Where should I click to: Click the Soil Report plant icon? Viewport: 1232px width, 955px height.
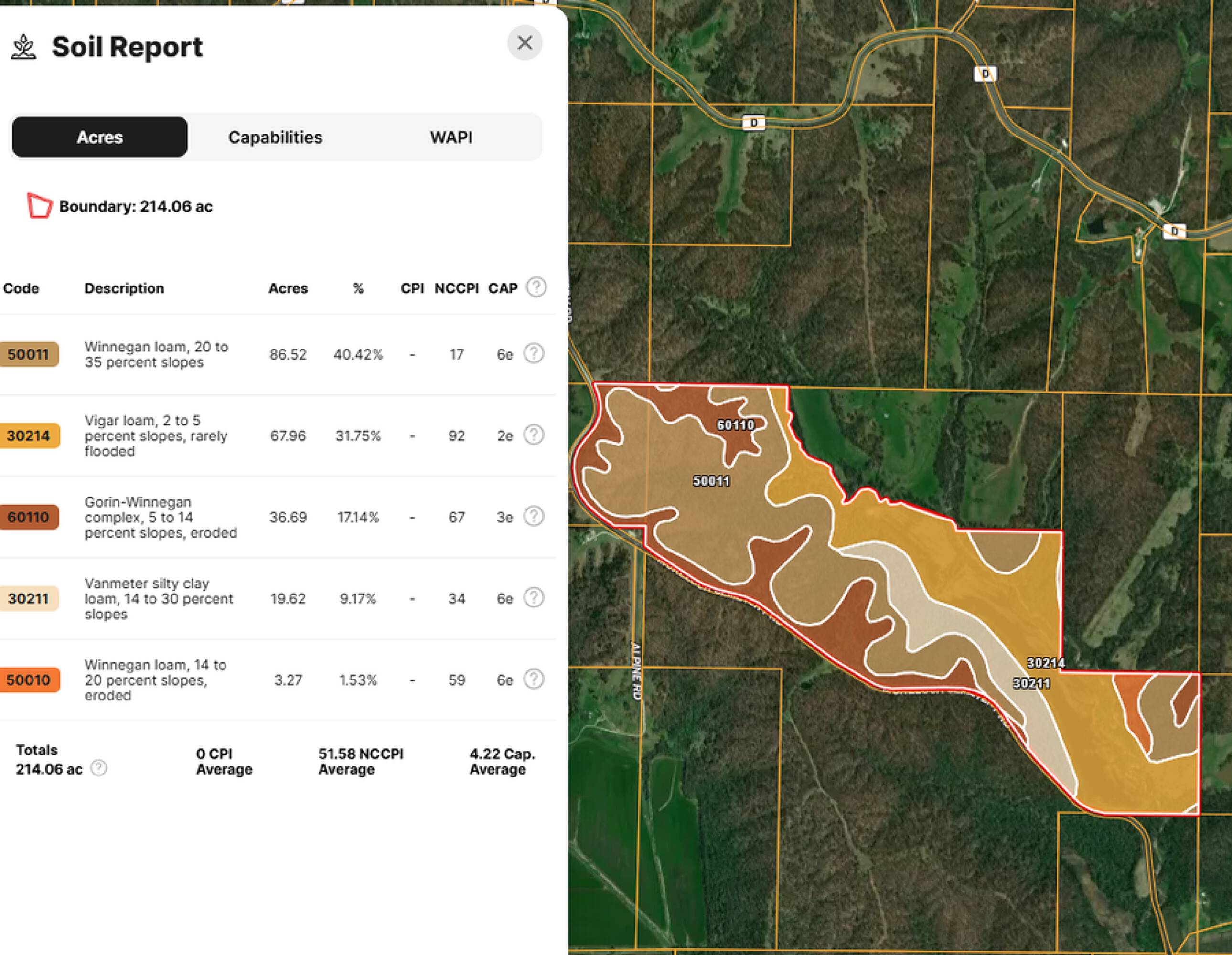24,47
